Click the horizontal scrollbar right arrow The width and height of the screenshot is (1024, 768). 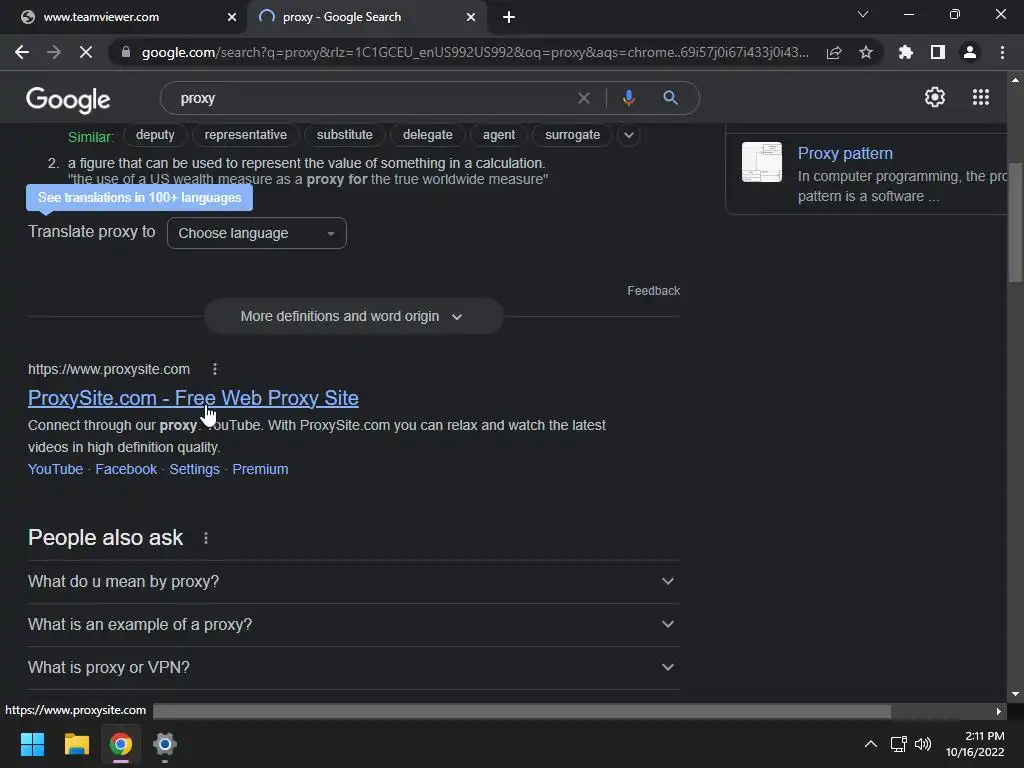999,711
